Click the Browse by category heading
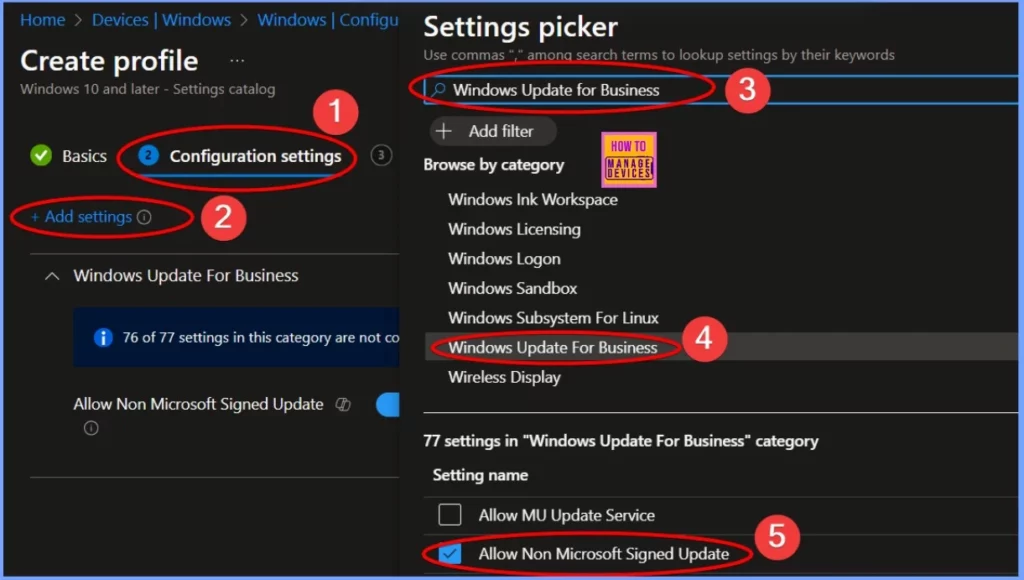 [x=494, y=165]
